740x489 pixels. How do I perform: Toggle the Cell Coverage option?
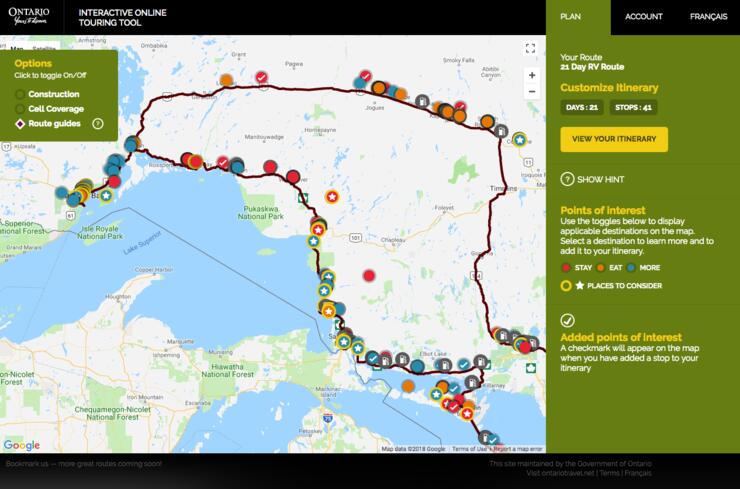click(x=20, y=109)
